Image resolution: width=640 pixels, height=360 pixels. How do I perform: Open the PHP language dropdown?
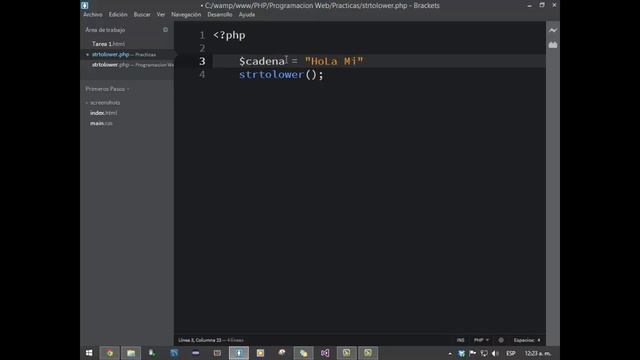[x=481, y=340]
